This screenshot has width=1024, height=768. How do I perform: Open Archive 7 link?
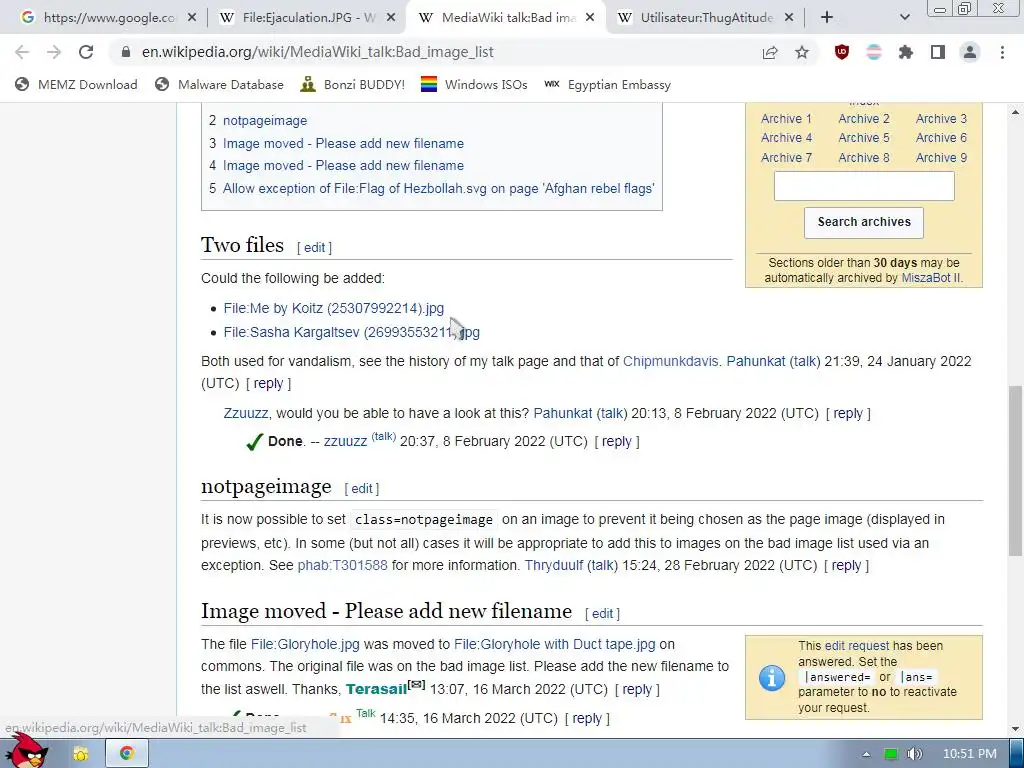pyautogui.click(x=786, y=157)
